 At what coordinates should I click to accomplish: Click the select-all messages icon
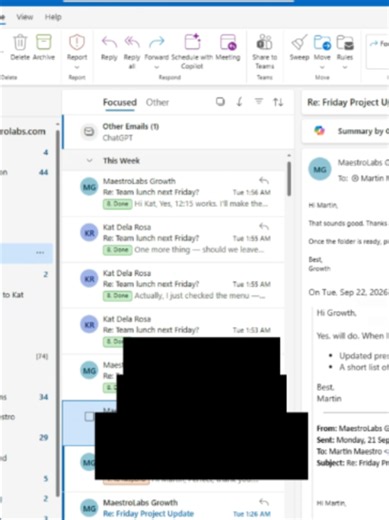220,101
